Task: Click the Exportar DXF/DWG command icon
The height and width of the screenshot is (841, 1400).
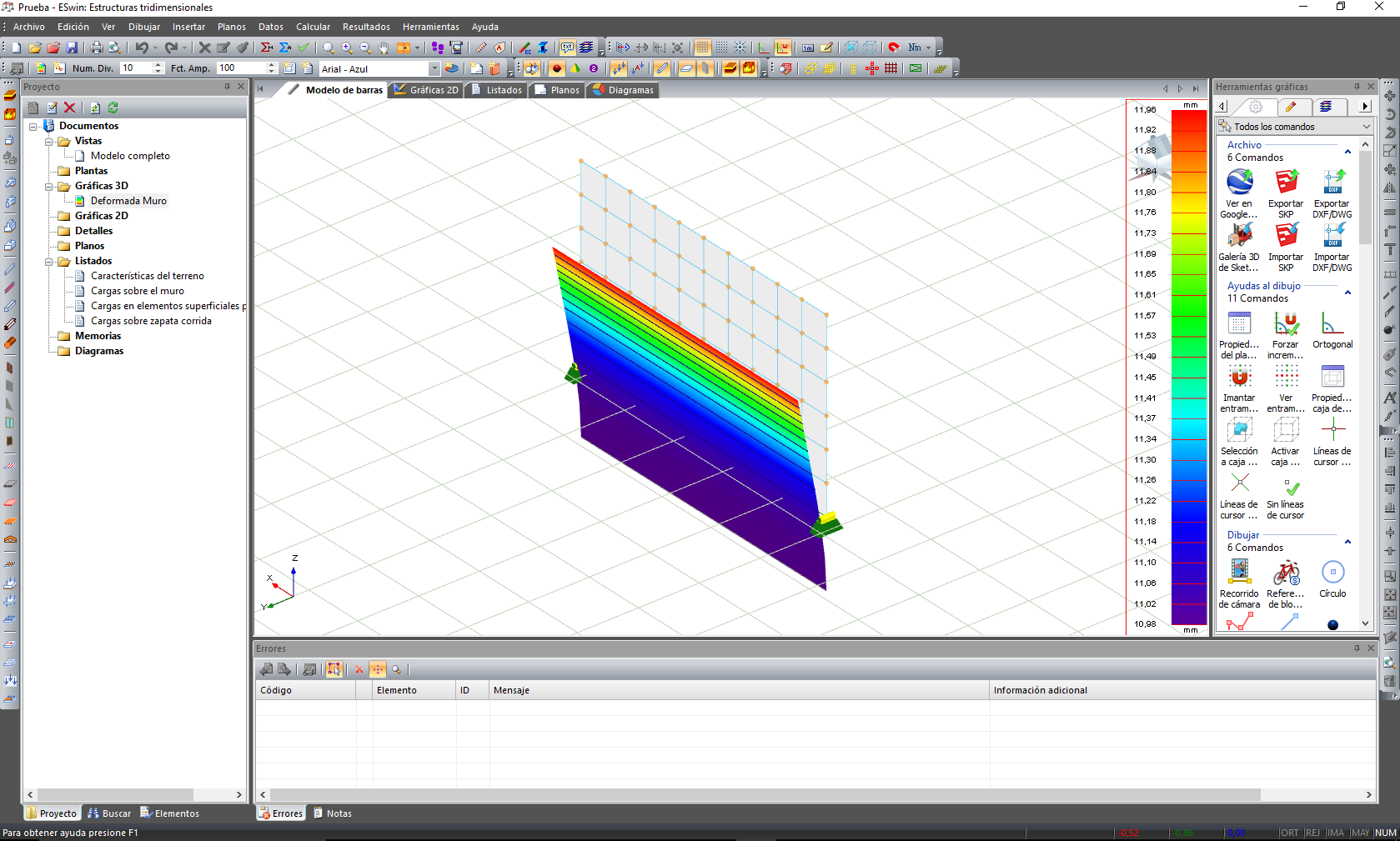Action: click(1332, 183)
